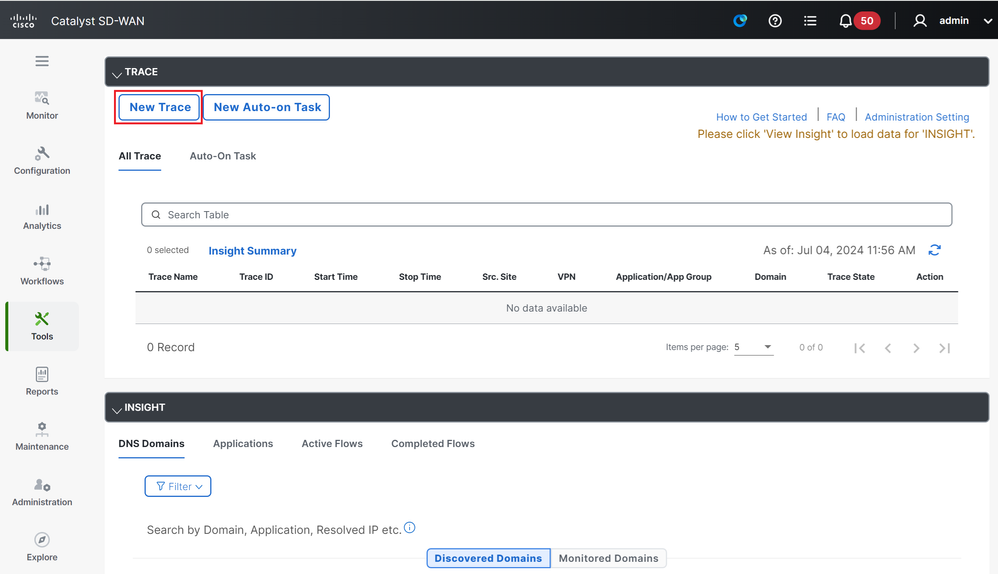
Task: Click the New Auto-on Task button
Action: tap(267, 107)
